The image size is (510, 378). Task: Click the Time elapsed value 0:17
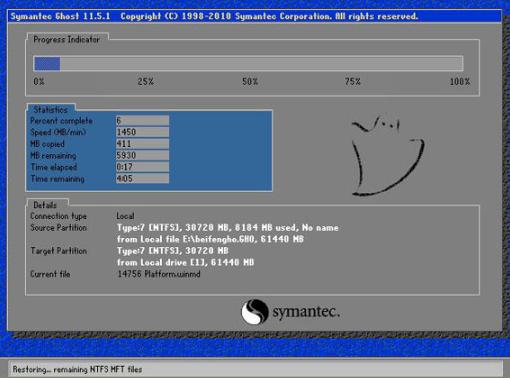[142, 167]
